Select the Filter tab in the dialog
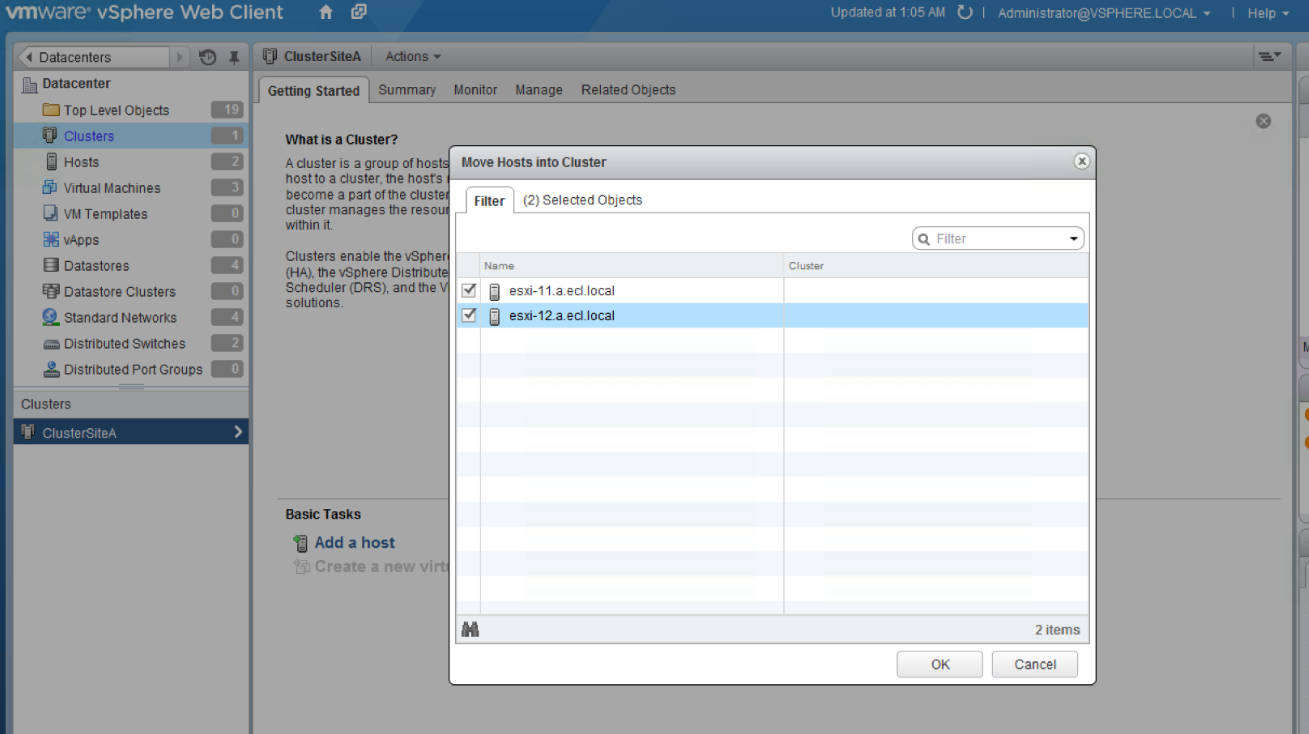 coord(489,200)
